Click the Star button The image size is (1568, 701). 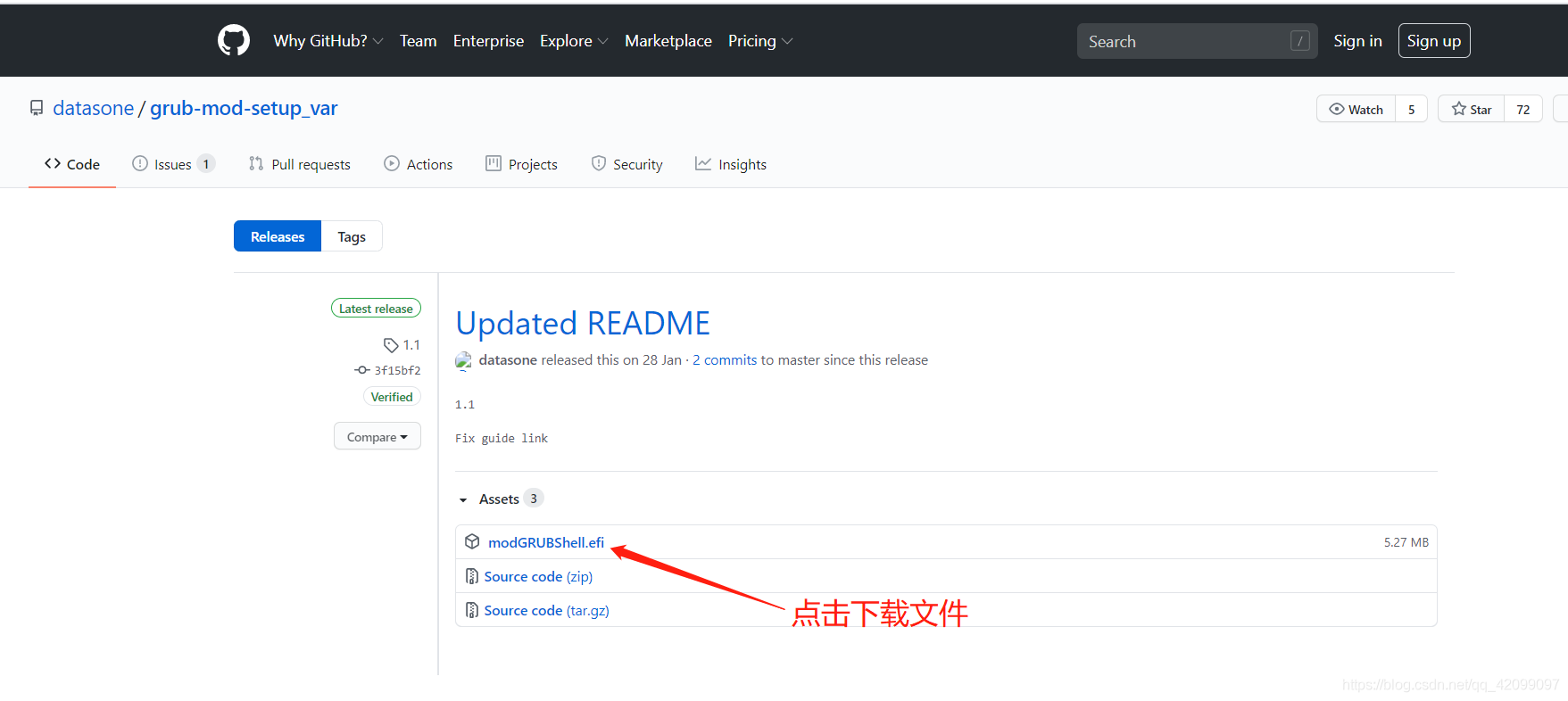(x=1472, y=109)
